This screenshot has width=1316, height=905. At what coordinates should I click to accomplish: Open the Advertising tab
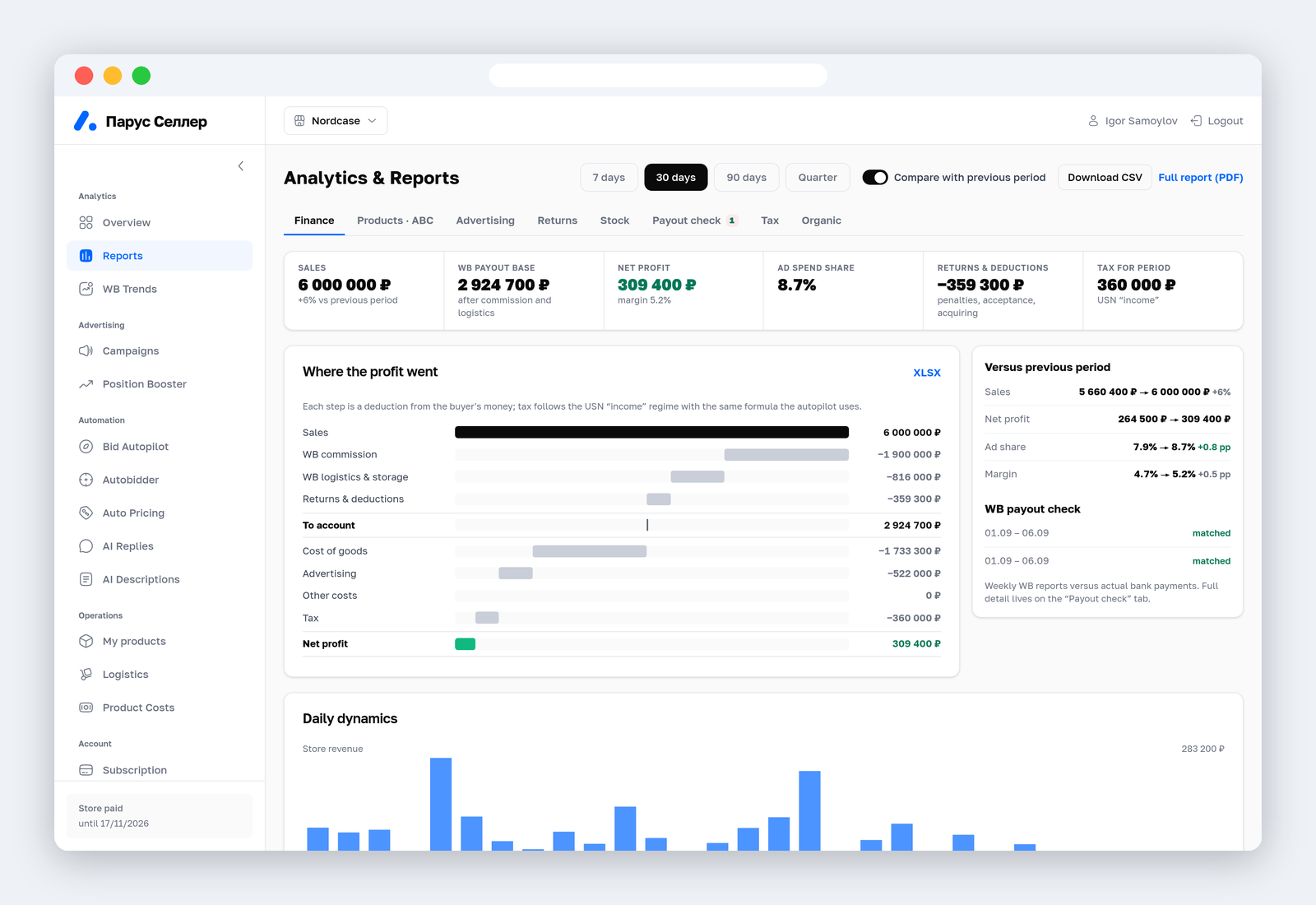[x=485, y=220]
